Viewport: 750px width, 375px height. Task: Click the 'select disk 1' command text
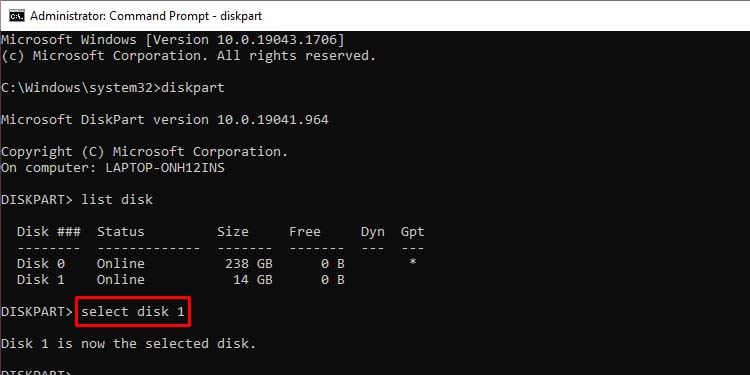[132, 312]
